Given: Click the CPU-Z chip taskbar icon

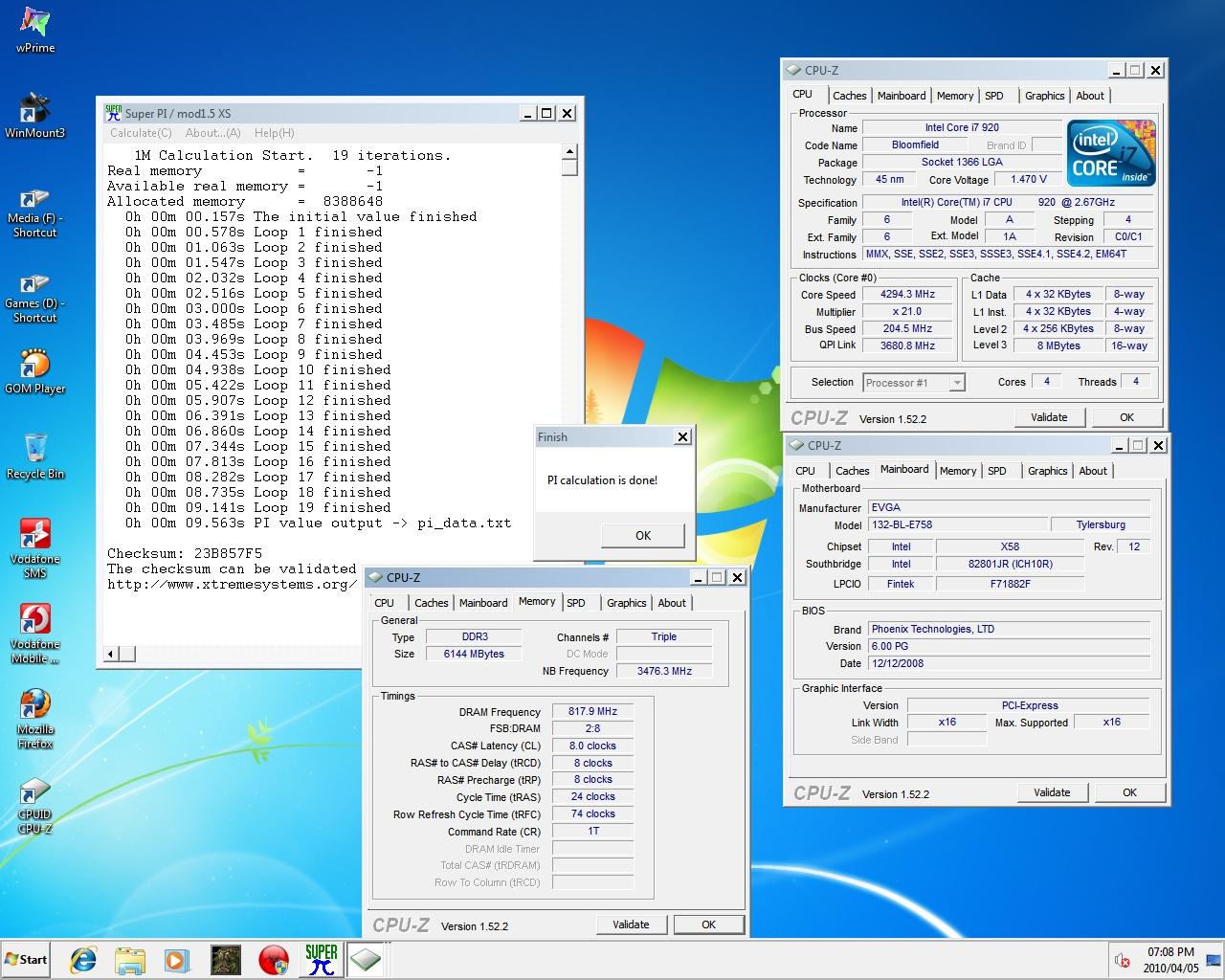Looking at the screenshot, I should point(365,960).
